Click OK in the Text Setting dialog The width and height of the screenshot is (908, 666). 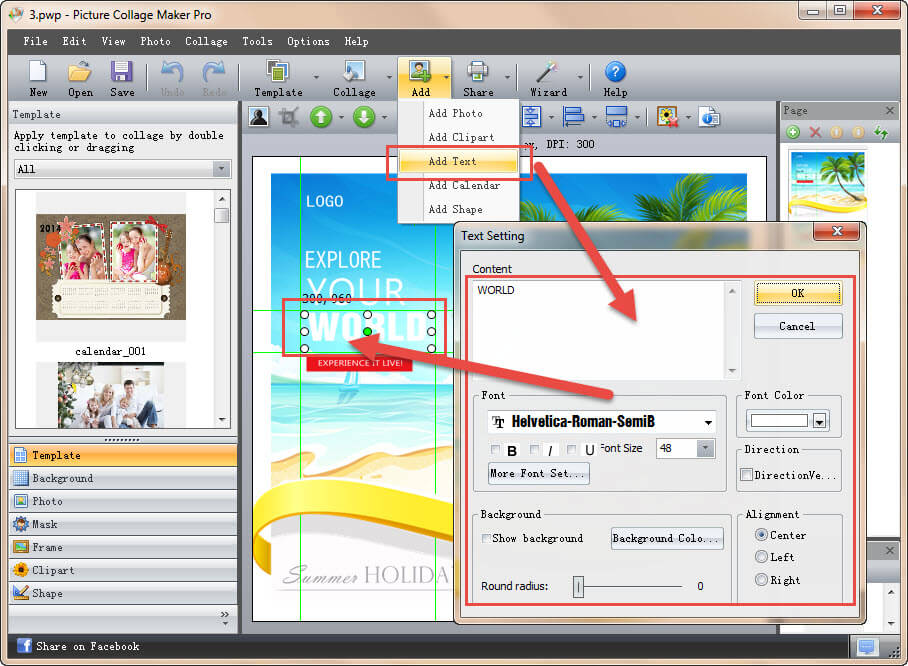click(797, 293)
